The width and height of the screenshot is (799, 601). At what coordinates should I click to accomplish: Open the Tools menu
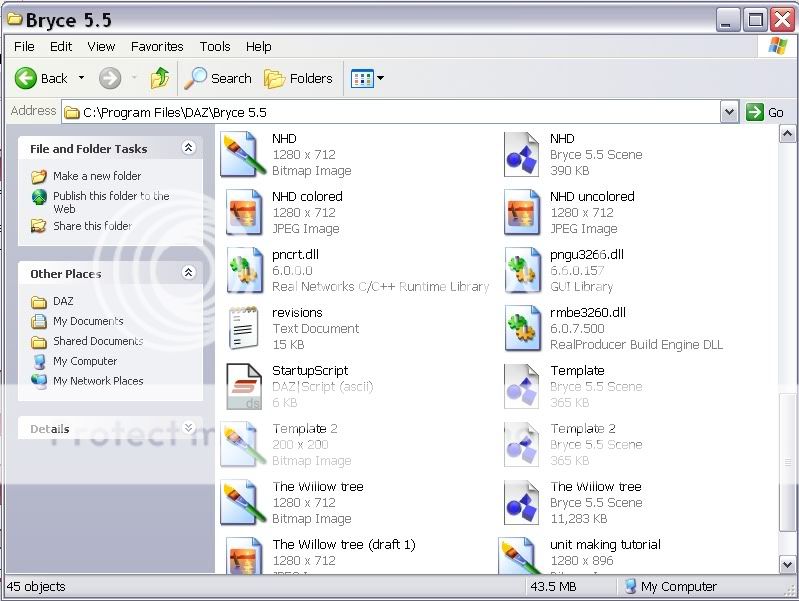coord(215,46)
